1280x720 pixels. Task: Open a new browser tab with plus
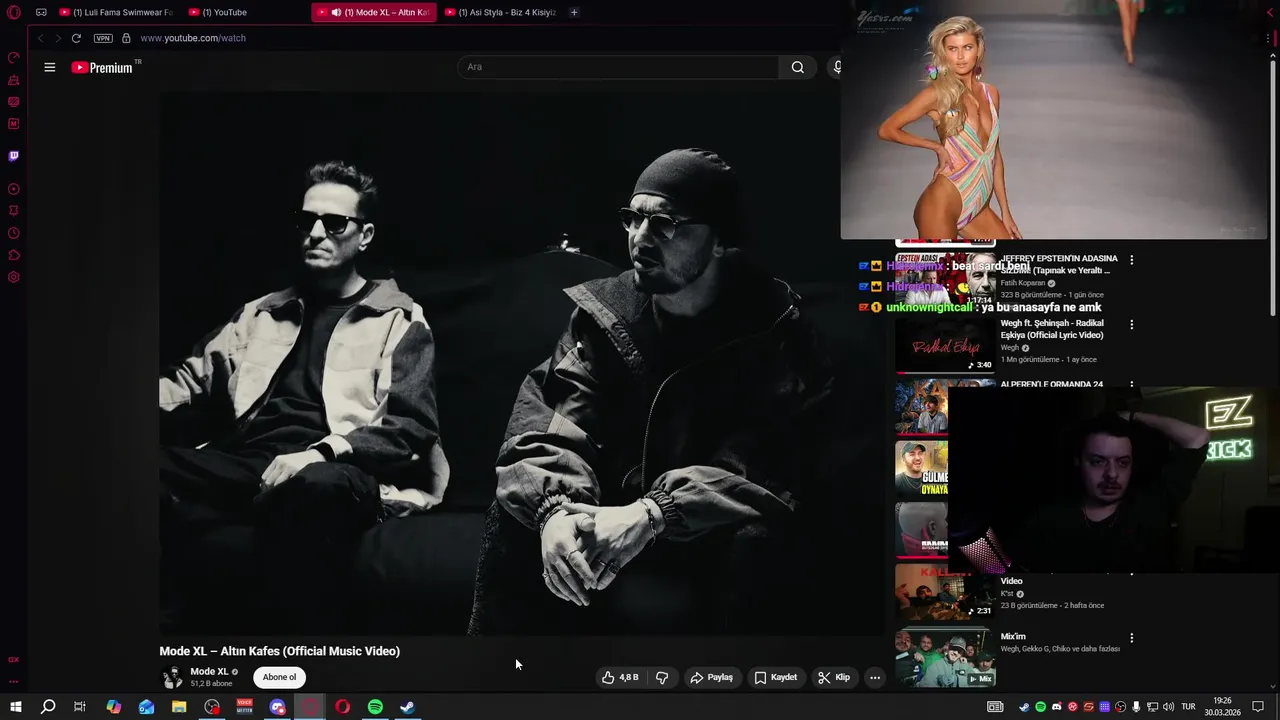(574, 12)
